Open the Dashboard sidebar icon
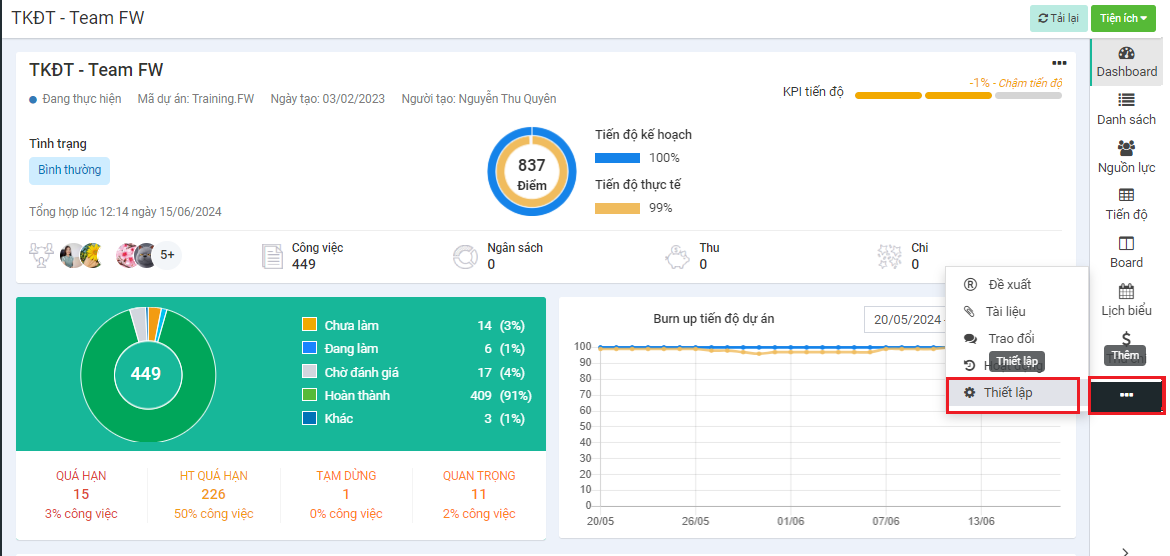 pos(1126,54)
